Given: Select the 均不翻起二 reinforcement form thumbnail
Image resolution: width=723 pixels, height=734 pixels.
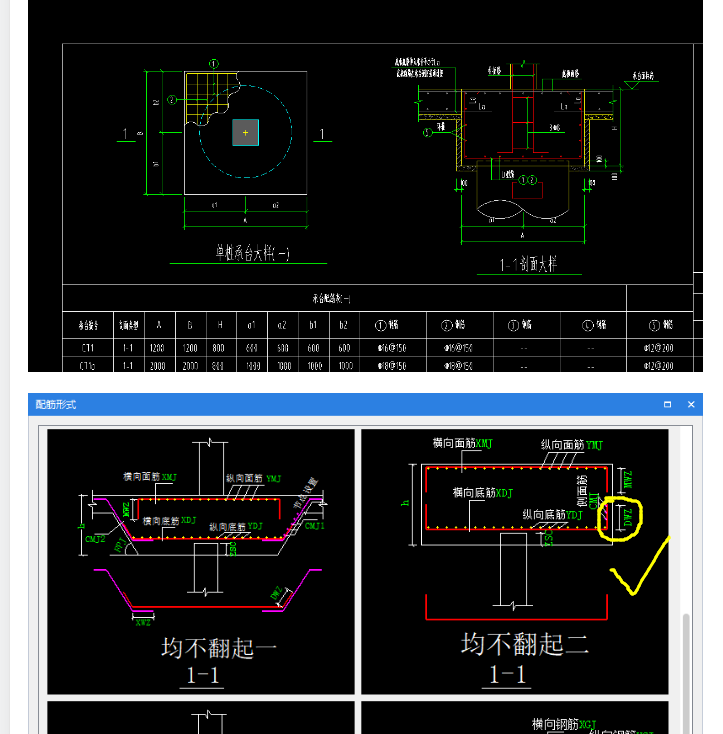Looking at the screenshot, I should (514, 561).
